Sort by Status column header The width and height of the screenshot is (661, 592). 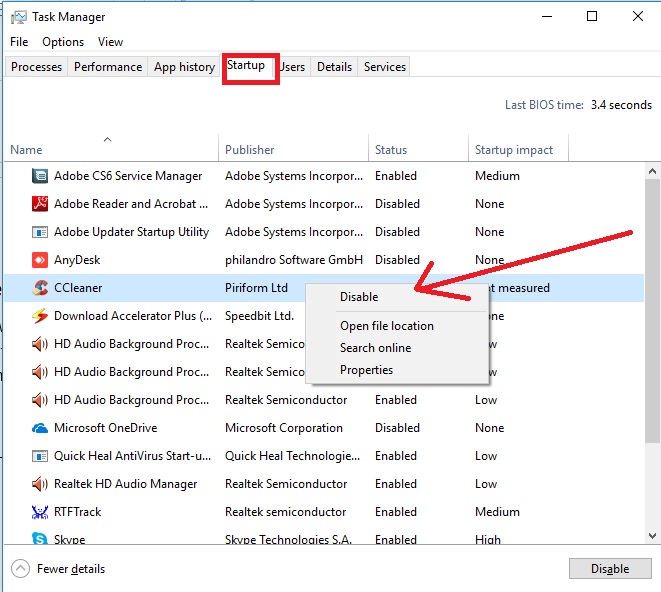tap(391, 150)
